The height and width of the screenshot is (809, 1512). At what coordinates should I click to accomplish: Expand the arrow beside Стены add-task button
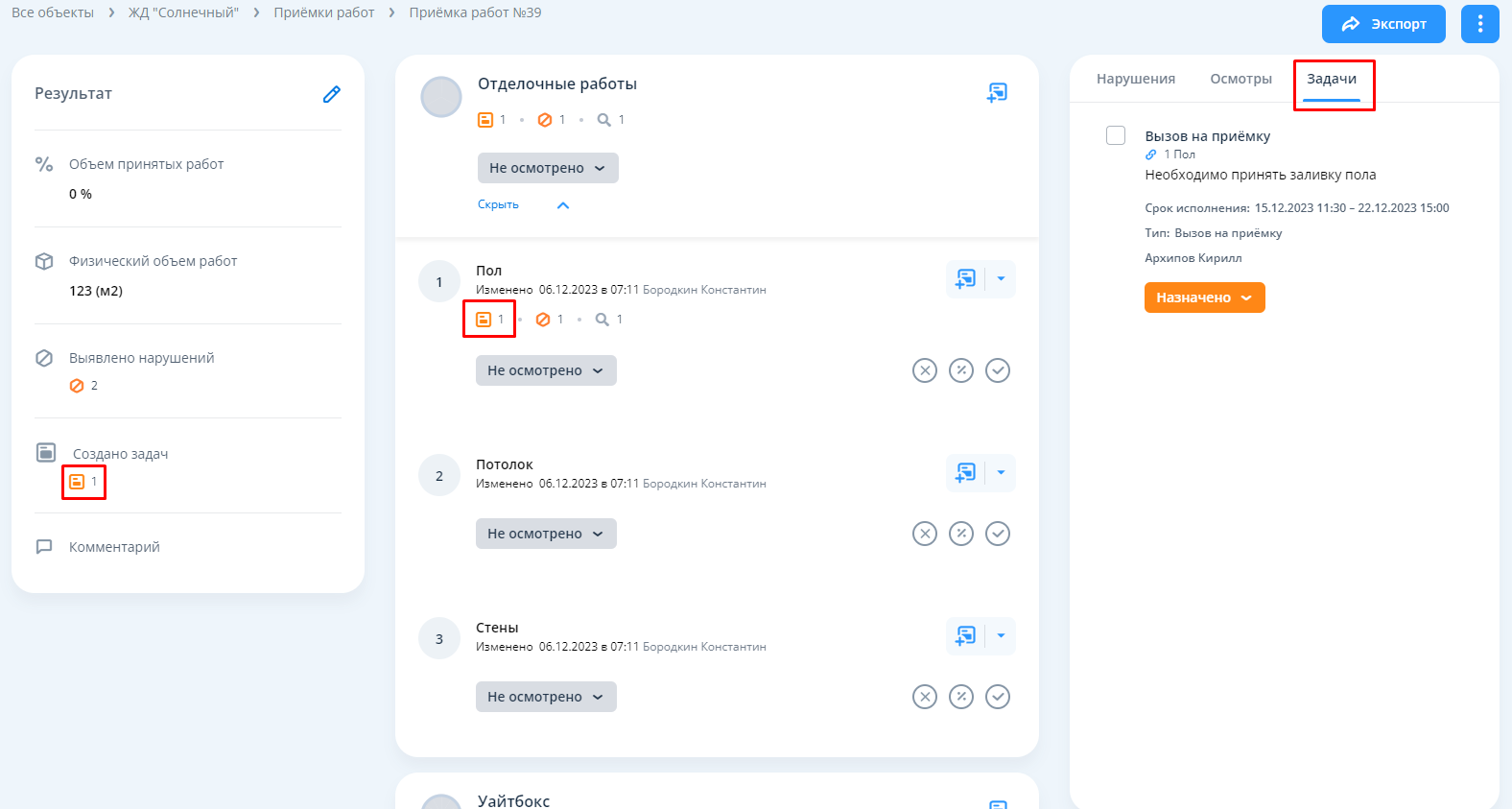tap(1001, 635)
